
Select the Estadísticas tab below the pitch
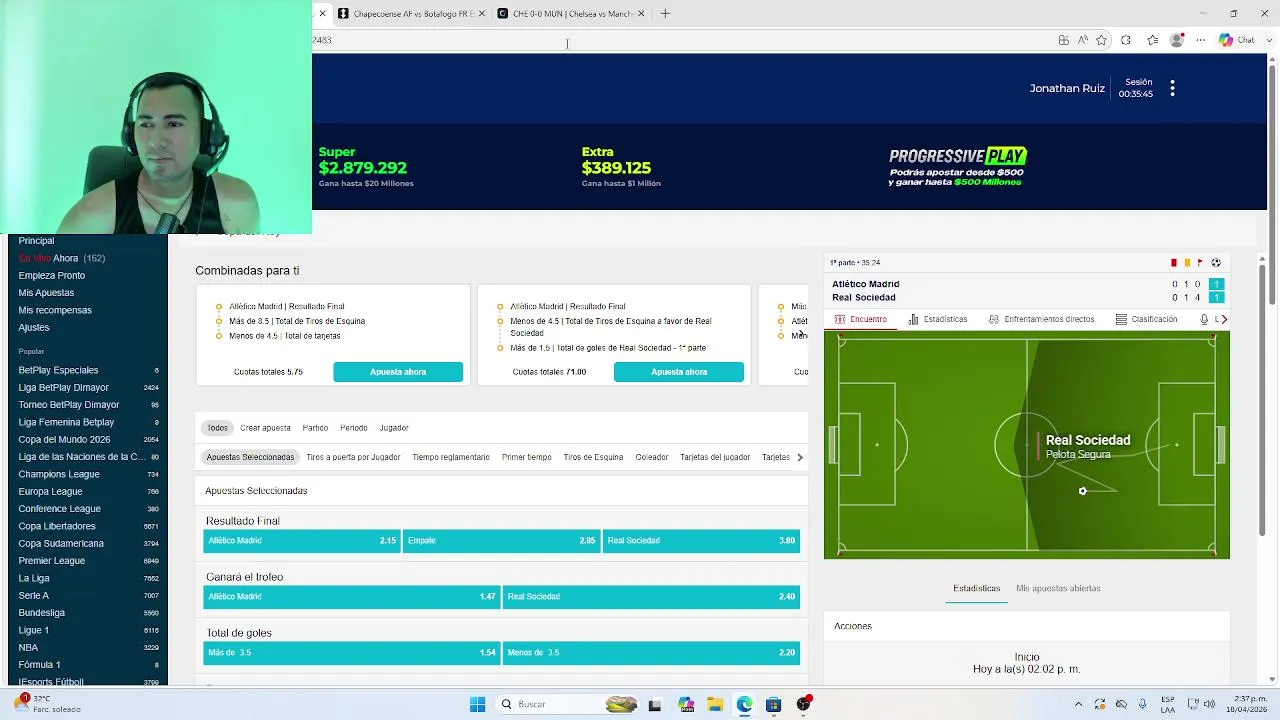[976, 588]
